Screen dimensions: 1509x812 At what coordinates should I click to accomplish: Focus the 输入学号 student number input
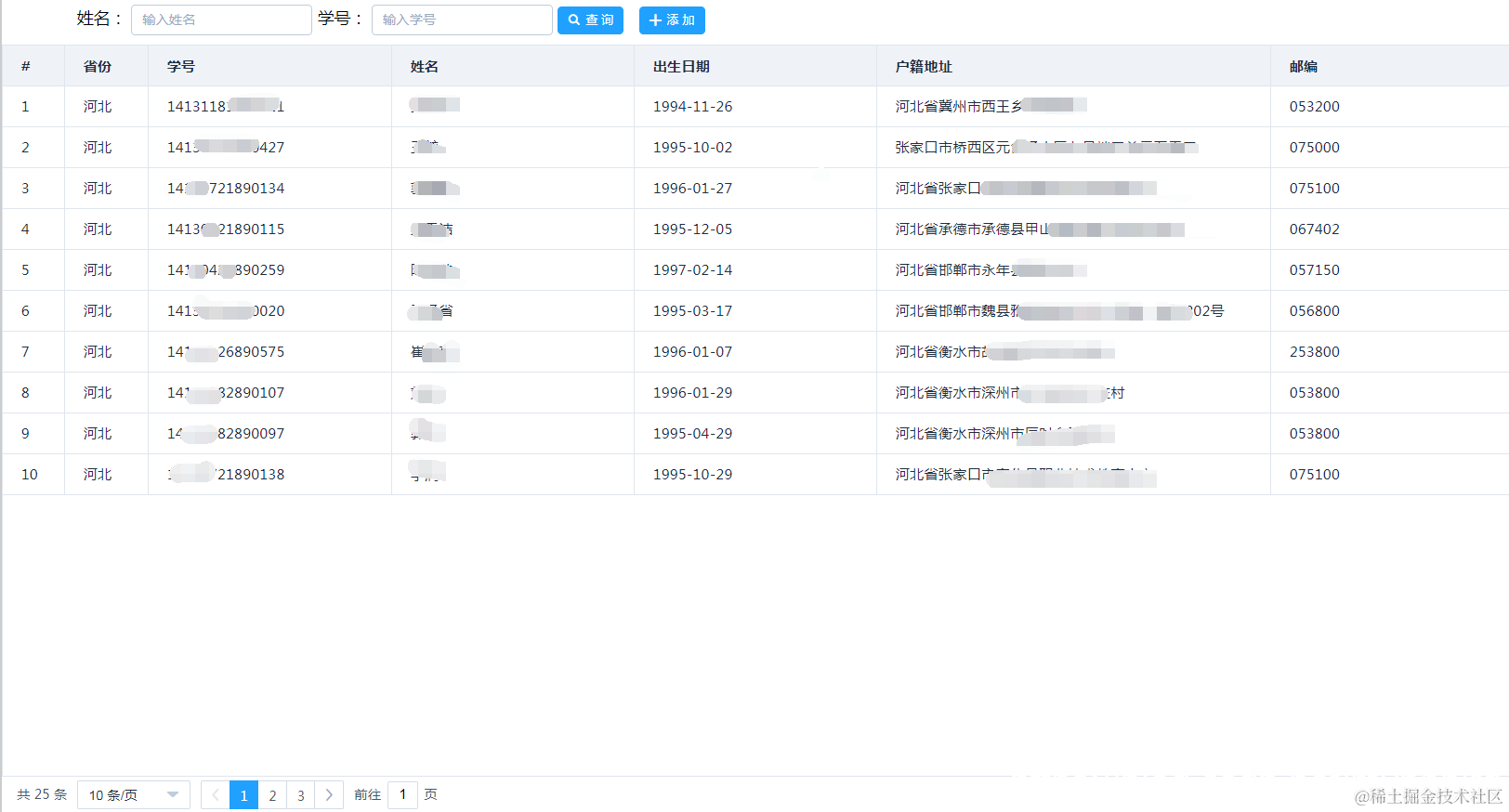coord(462,20)
